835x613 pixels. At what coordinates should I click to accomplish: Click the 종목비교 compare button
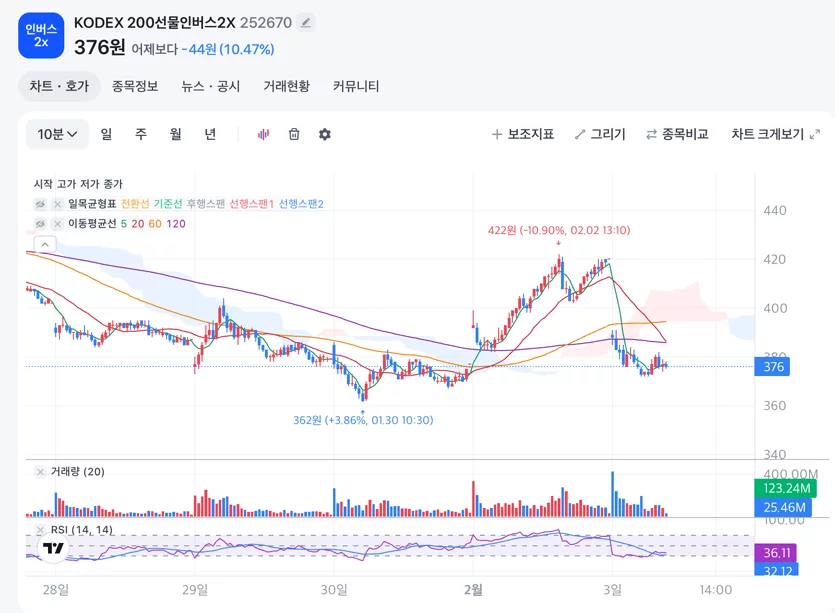click(677, 134)
